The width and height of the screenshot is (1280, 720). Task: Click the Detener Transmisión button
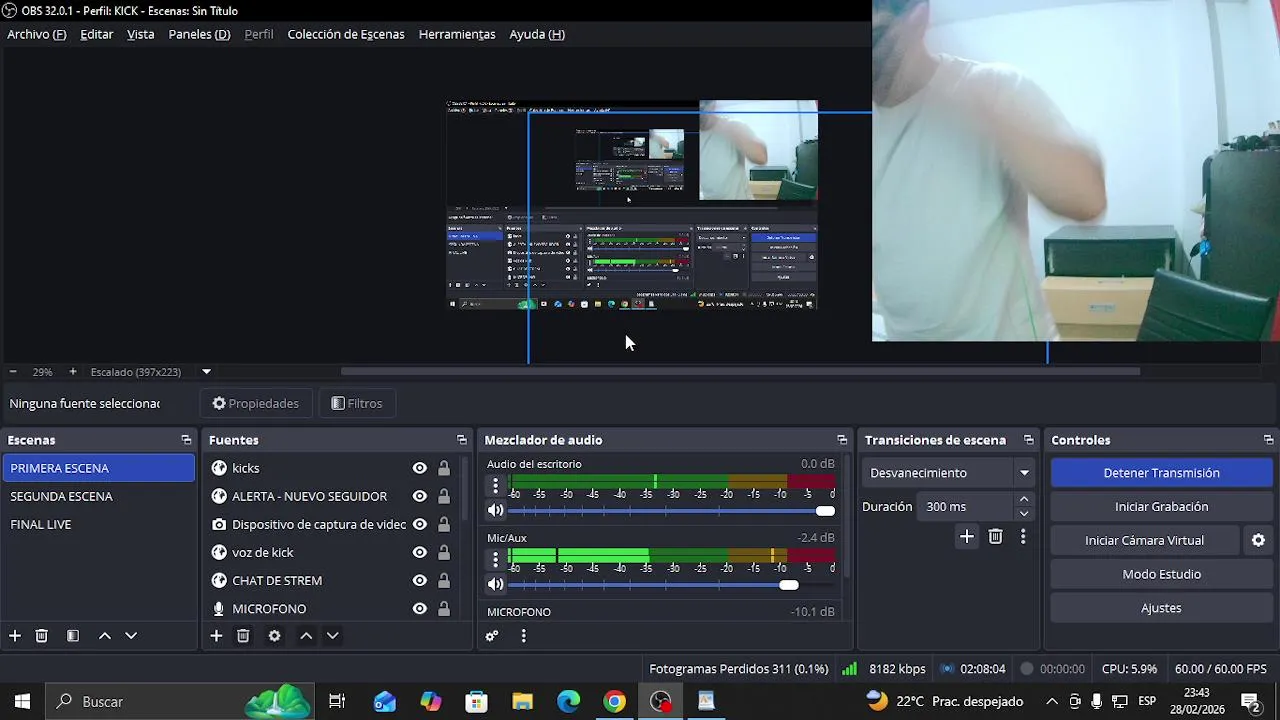point(1161,473)
